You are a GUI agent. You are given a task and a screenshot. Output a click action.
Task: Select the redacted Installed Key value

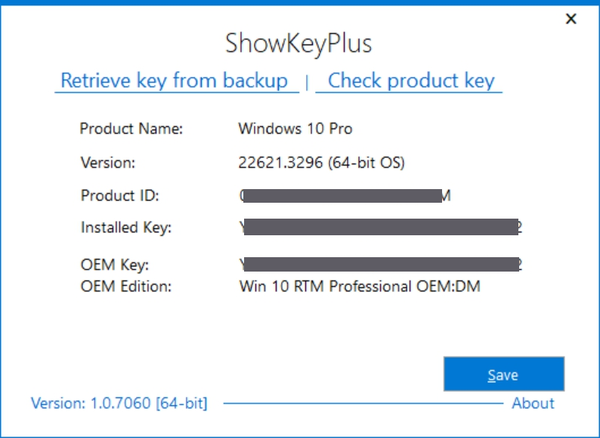pyautogui.click(x=381, y=227)
